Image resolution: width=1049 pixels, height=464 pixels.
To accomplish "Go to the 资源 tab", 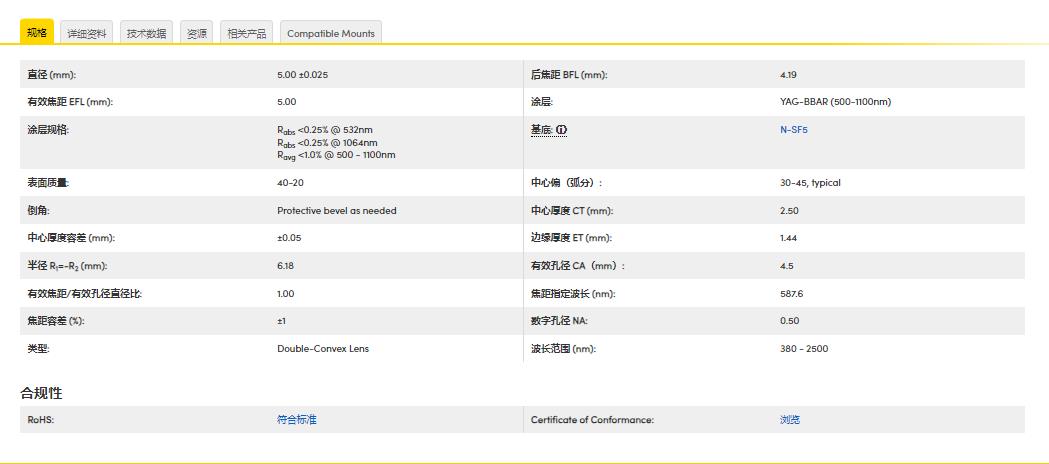I will tap(197, 33).
